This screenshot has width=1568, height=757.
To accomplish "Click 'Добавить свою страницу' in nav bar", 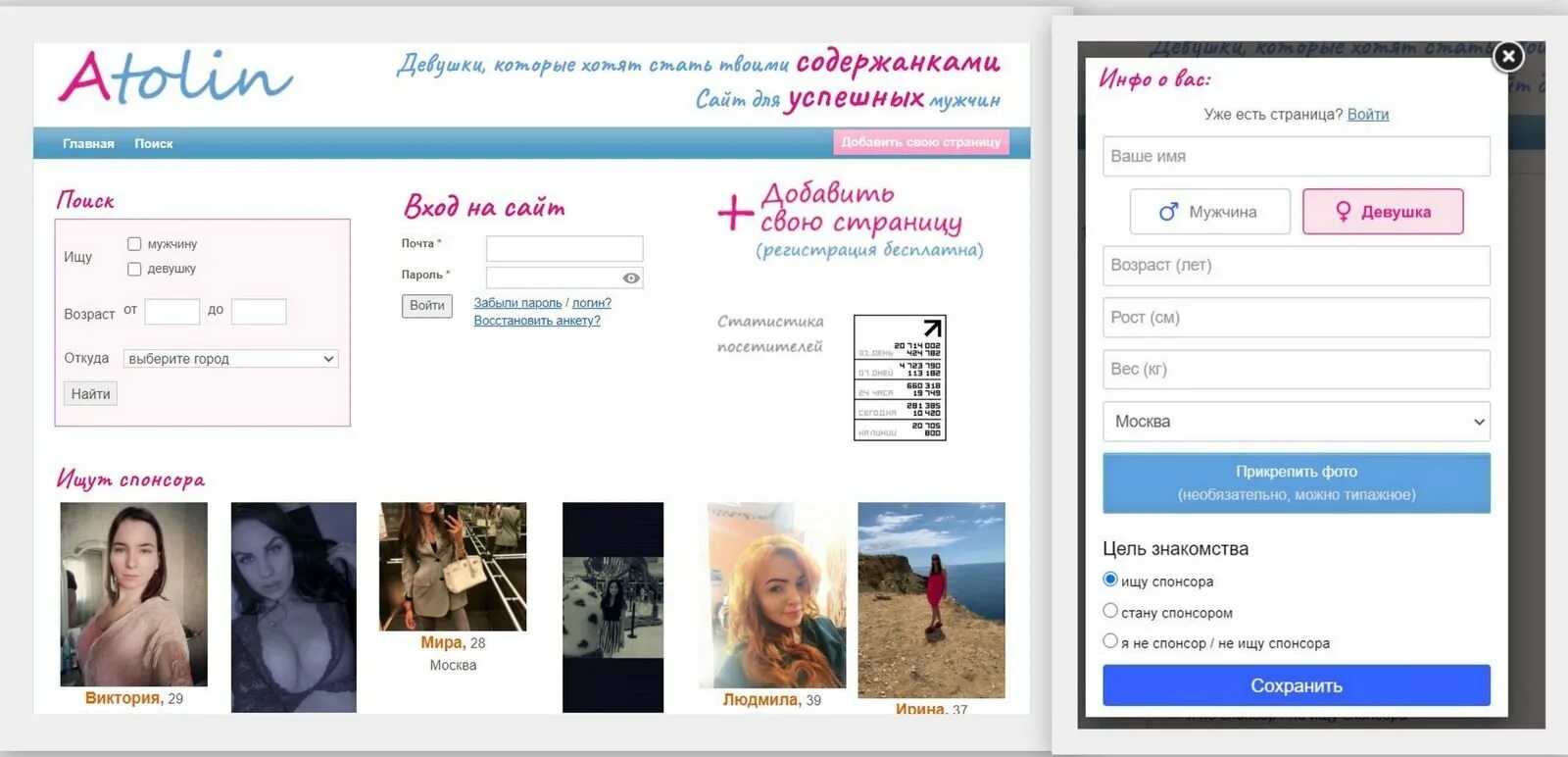I will pyautogui.click(x=920, y=142).
